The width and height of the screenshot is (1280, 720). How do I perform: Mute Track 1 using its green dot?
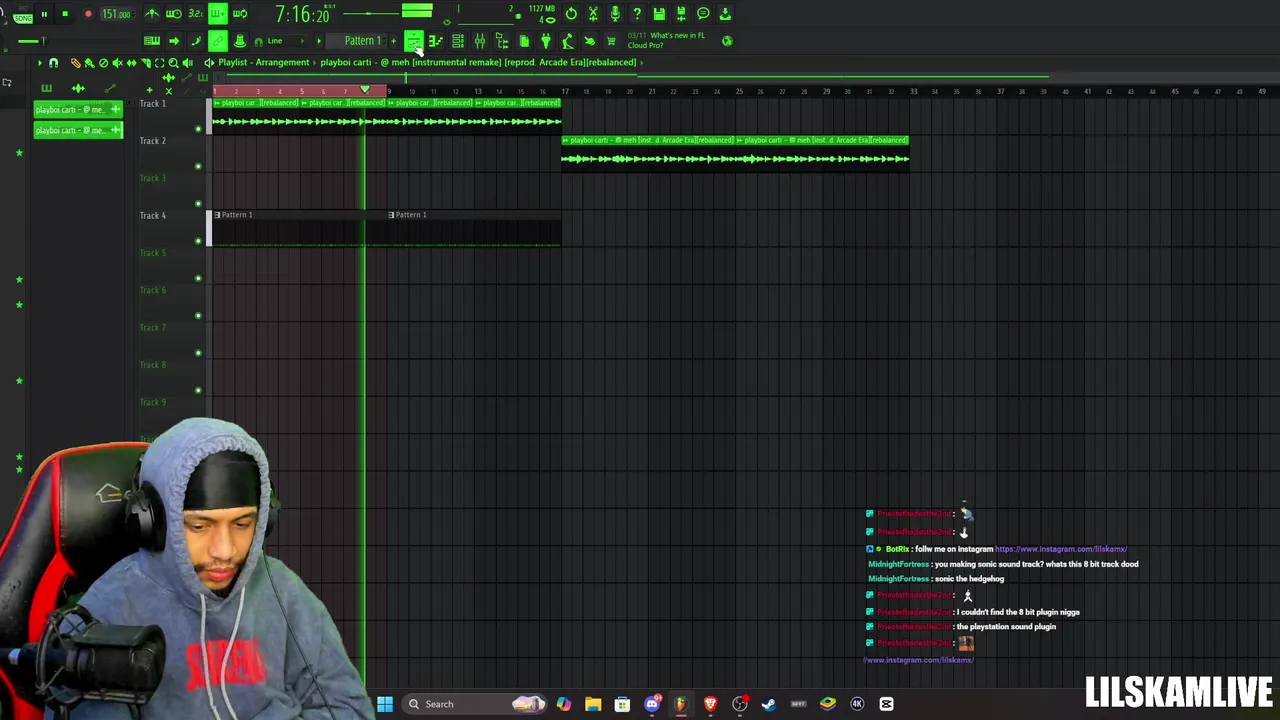198,129
